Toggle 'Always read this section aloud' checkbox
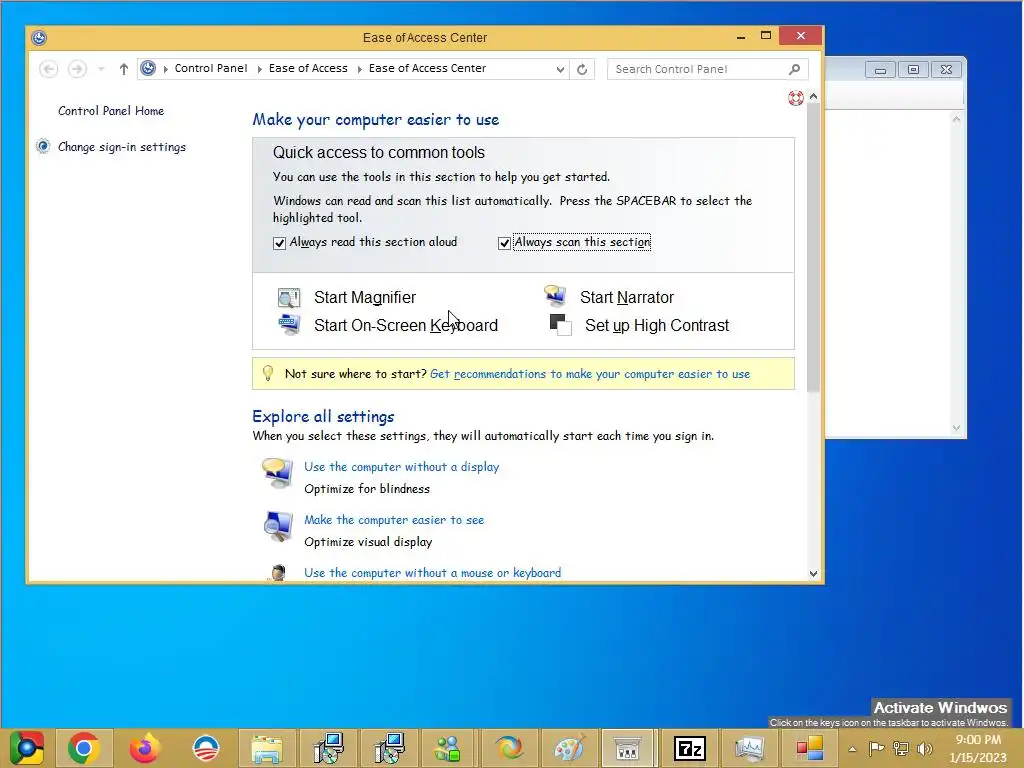Screen dimensions: 1024x768 (x=280, y=243)
